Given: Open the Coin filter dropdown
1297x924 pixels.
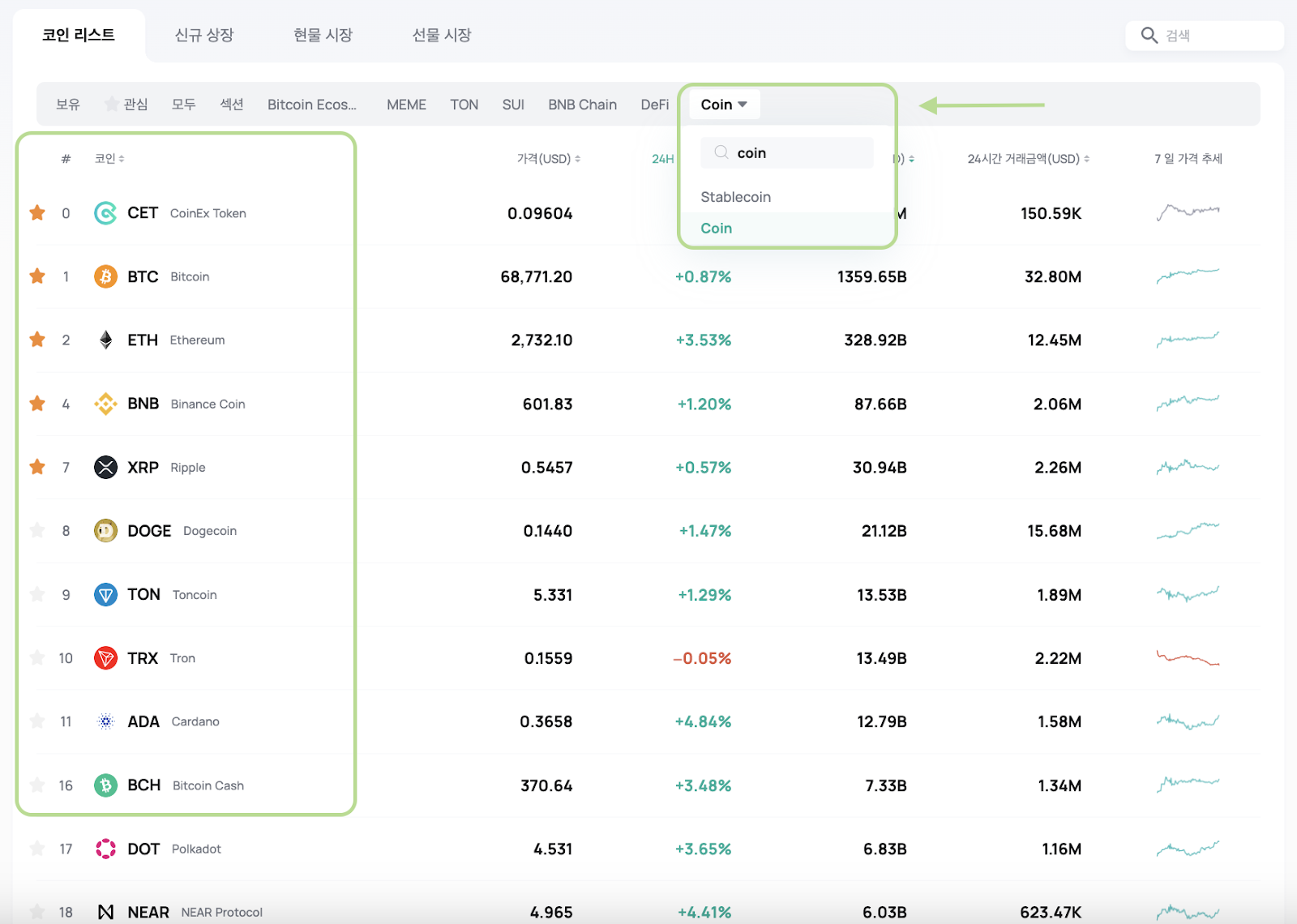Looking at the screenshot, I should point(723,104).
